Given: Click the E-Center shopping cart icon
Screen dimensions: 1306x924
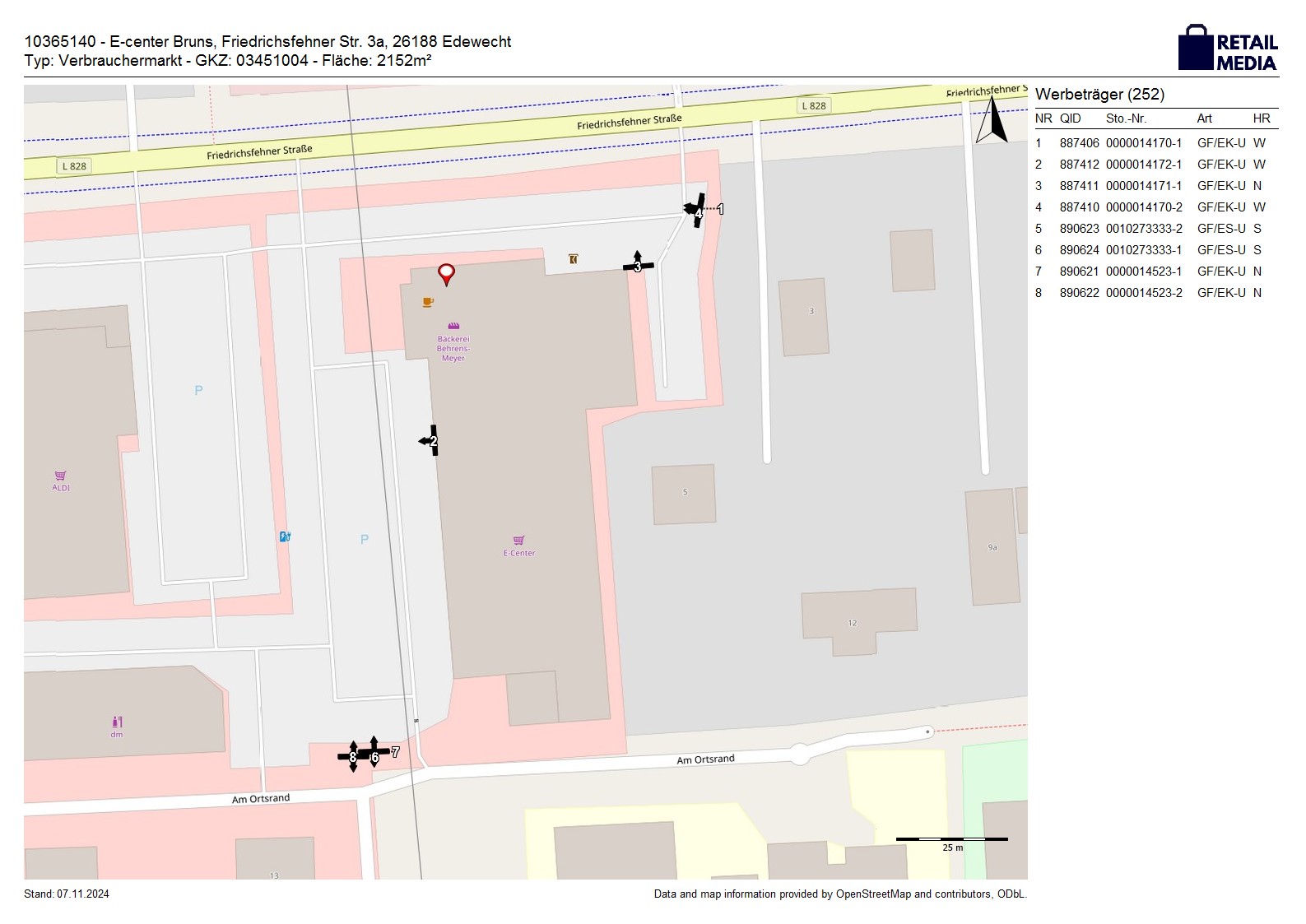Looking at the screenshot, I should 518,541.
